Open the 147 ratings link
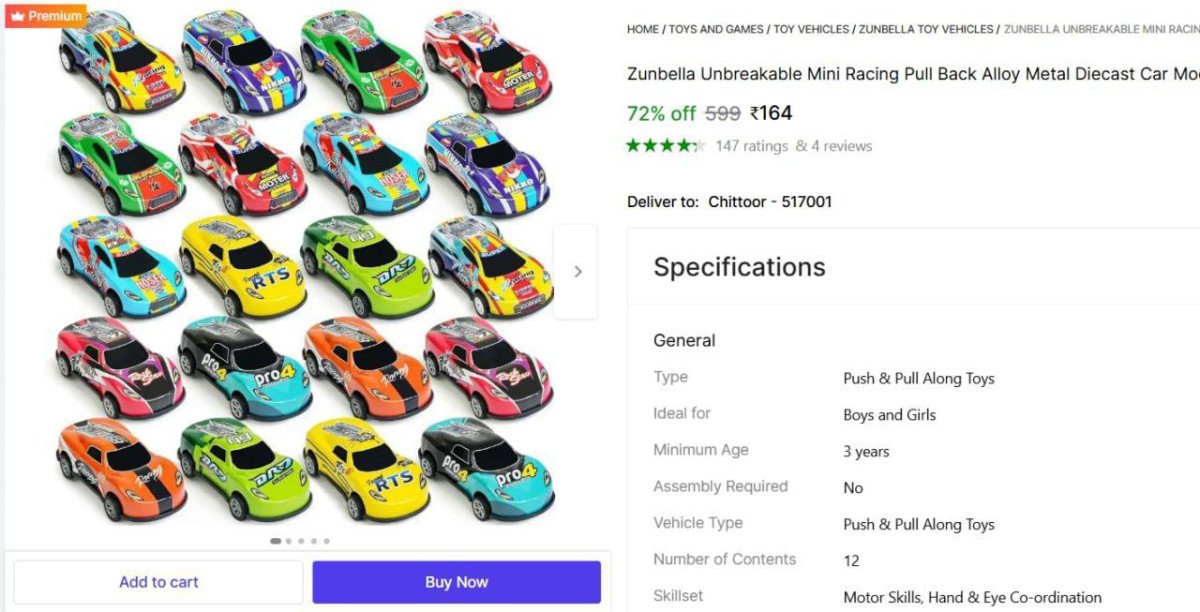 (x=751, y=146)
